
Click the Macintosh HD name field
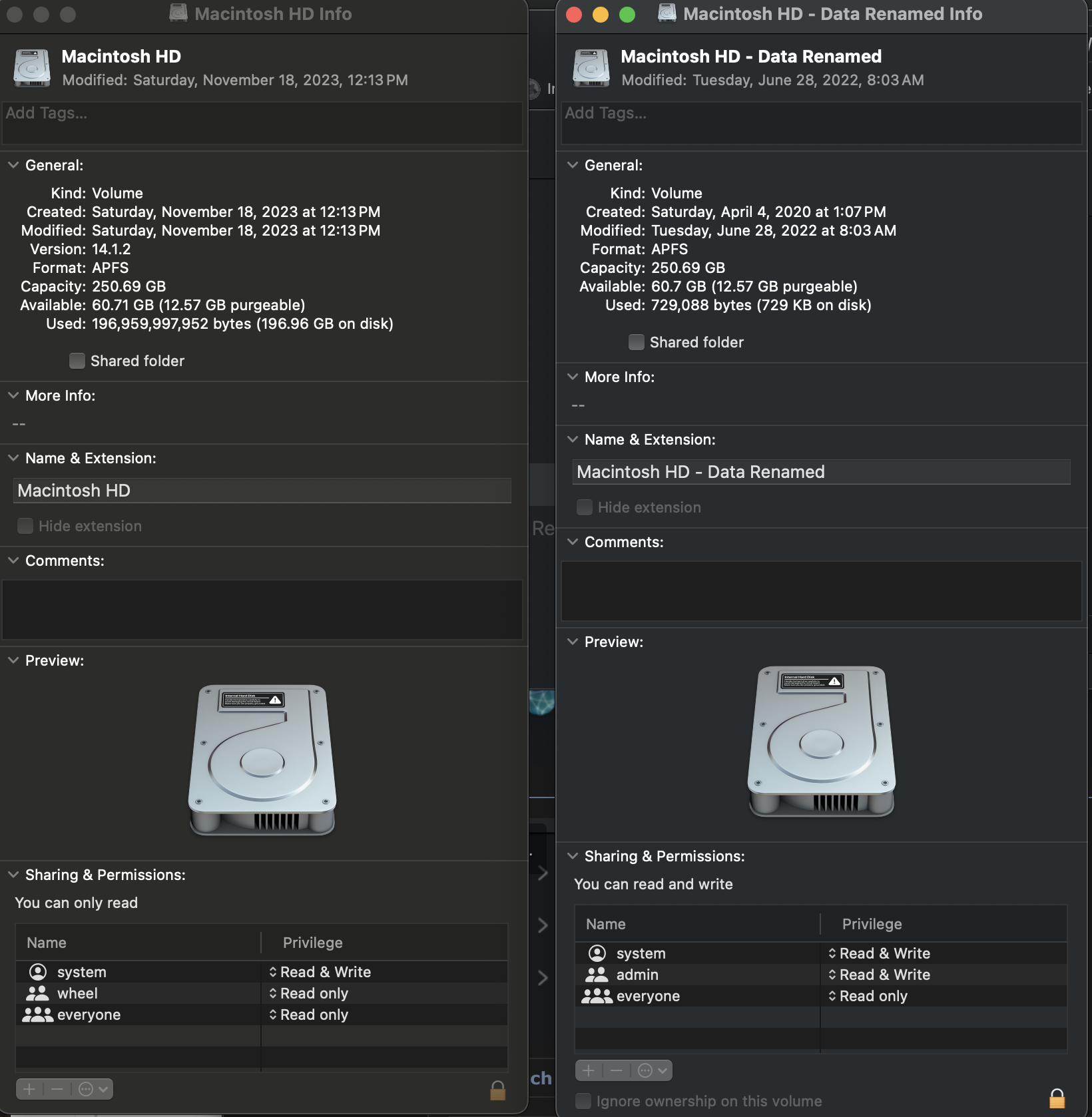tap(262, 491)
